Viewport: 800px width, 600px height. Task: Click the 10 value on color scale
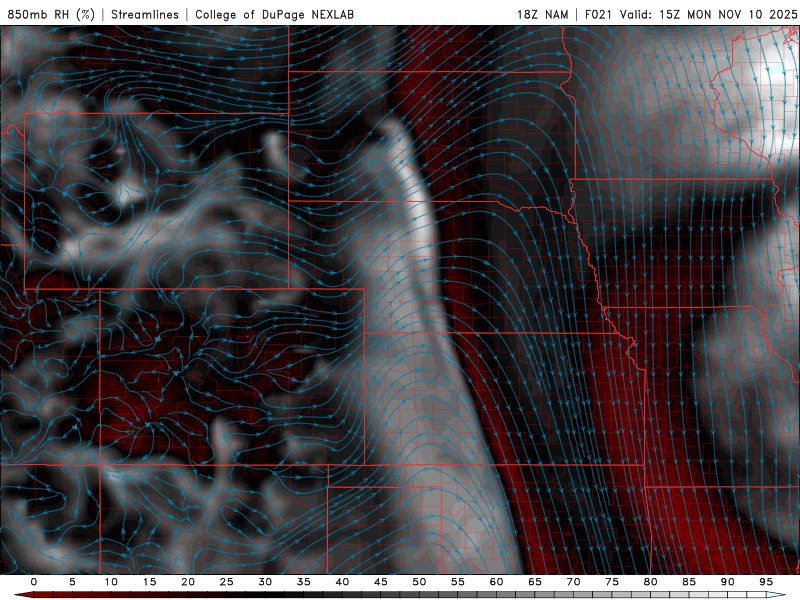111,582
